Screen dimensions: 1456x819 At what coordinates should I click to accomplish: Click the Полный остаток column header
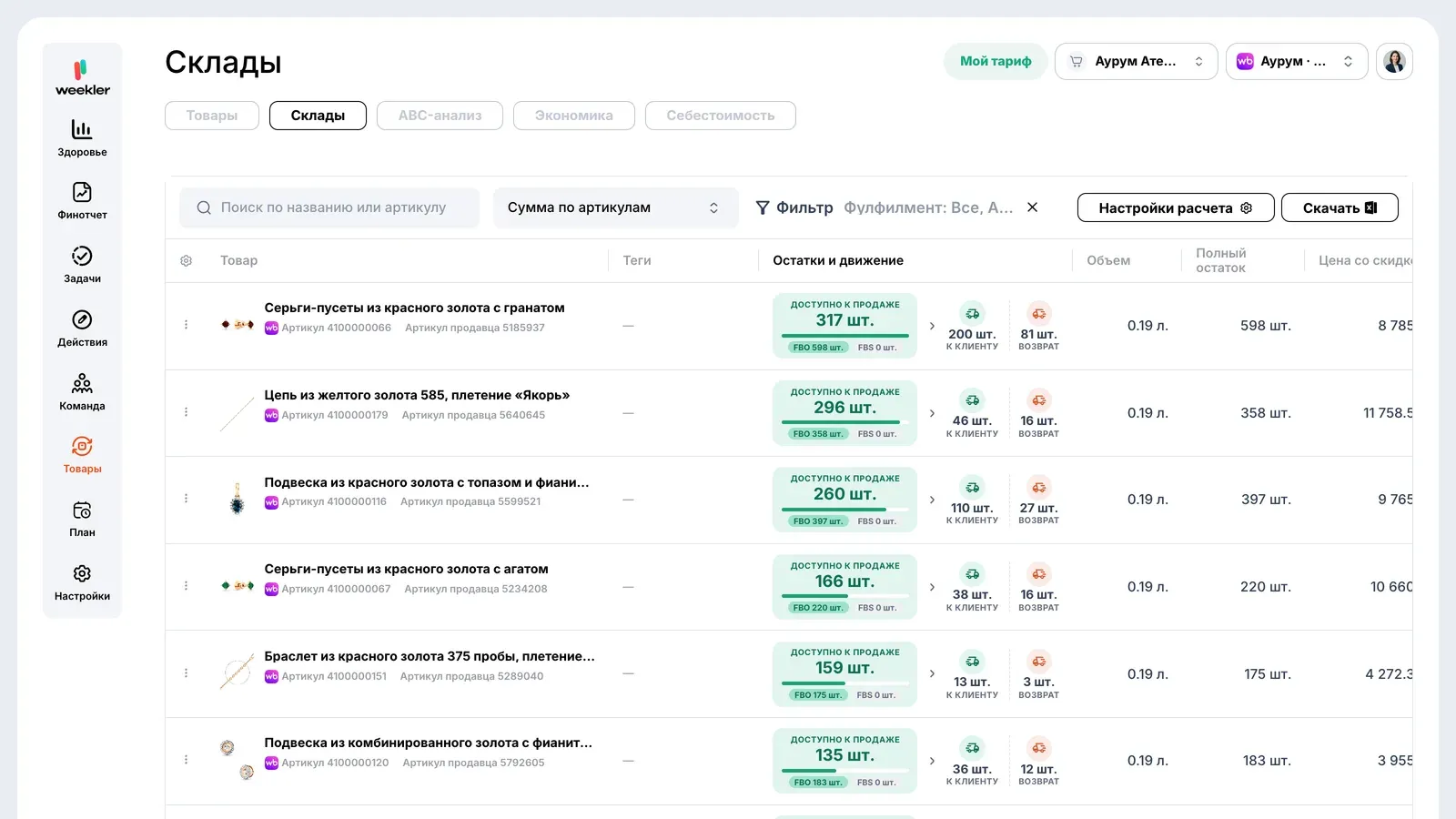[x=1221, y=260]
